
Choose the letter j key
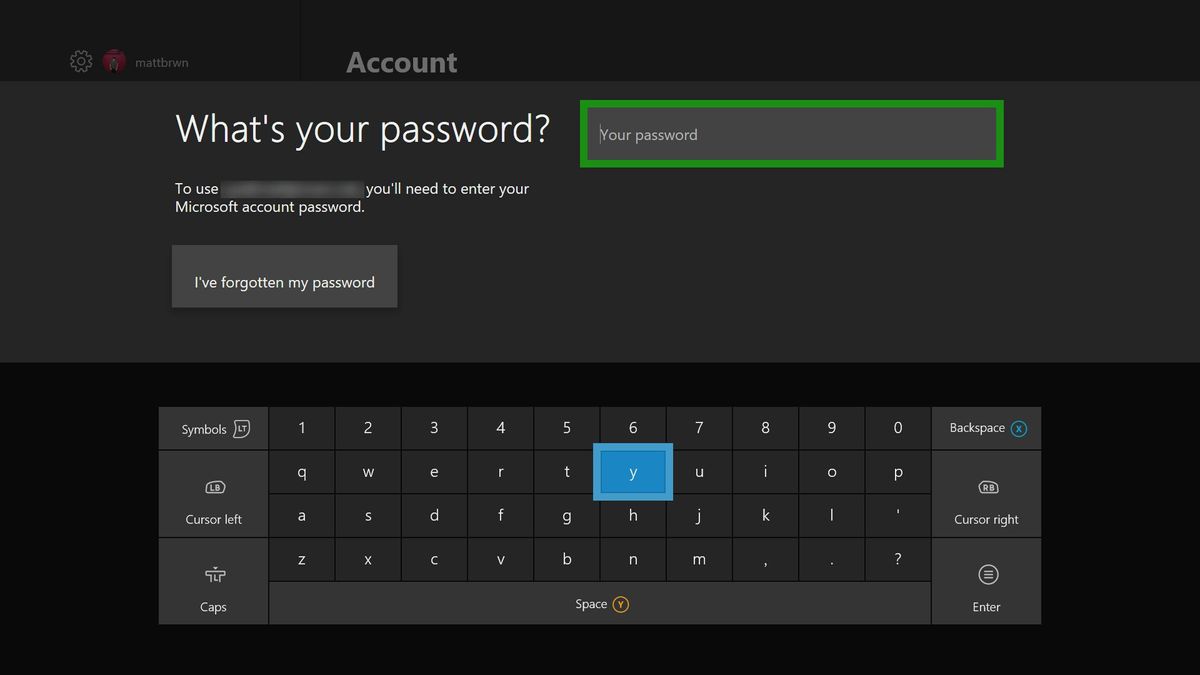[699, 516]
